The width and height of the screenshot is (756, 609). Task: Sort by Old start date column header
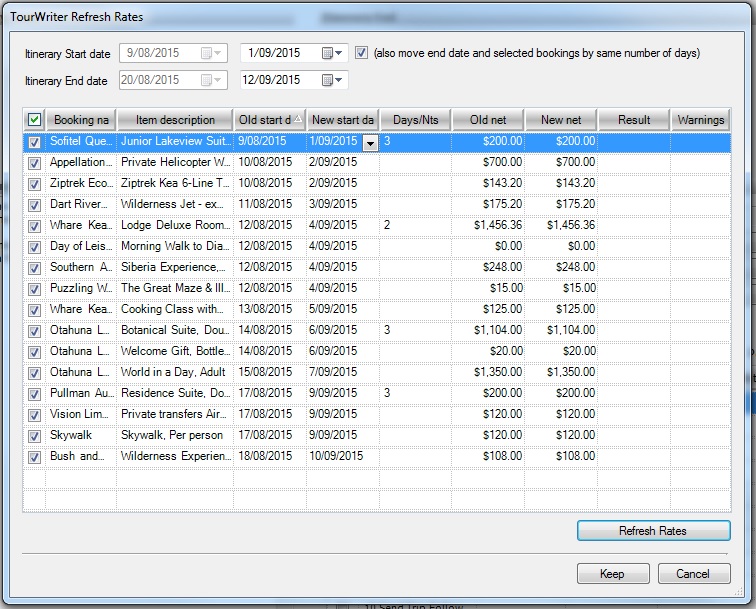[269, 120]
